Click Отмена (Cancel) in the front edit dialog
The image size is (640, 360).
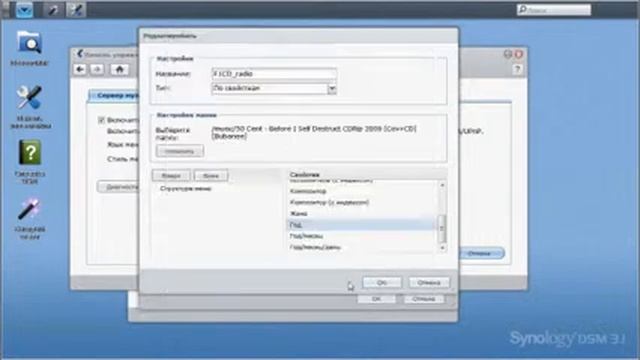pos(429,282)
